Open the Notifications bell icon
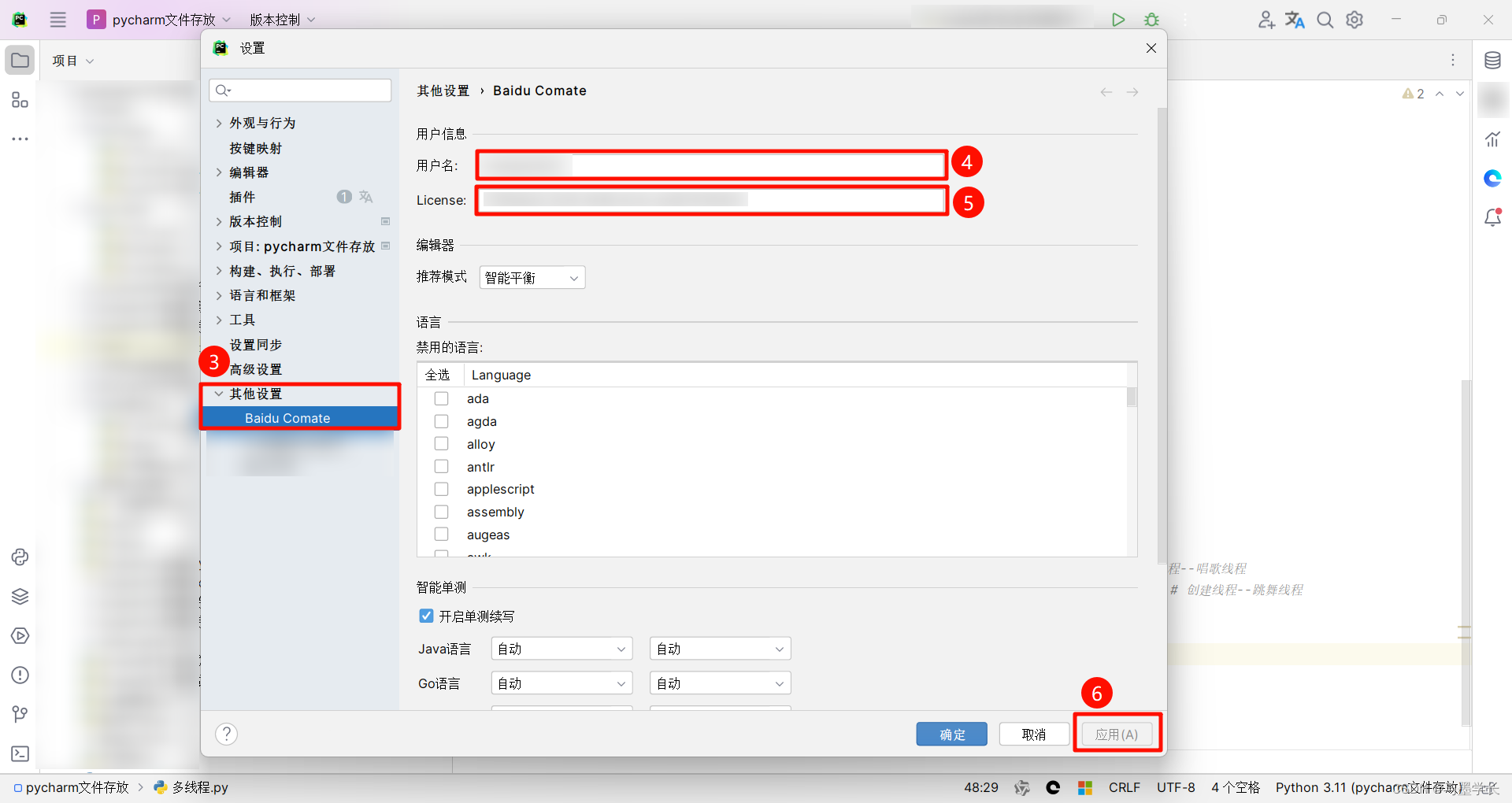 (1492, 217)
